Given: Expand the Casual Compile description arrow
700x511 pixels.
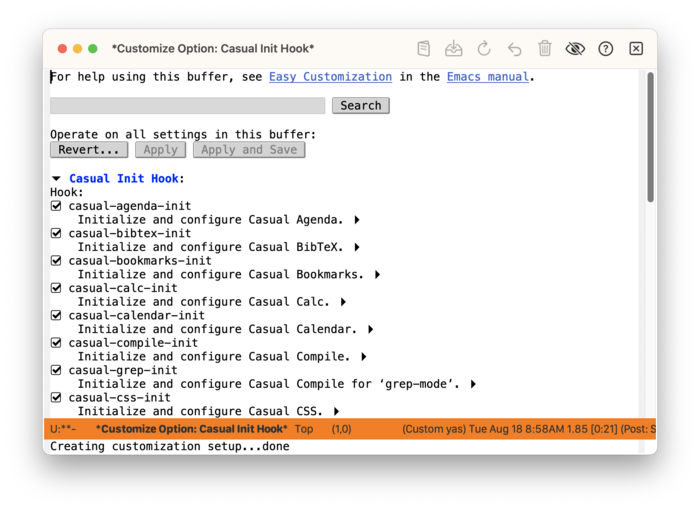Looking at the screenshot, I should (x=364, y=357).
